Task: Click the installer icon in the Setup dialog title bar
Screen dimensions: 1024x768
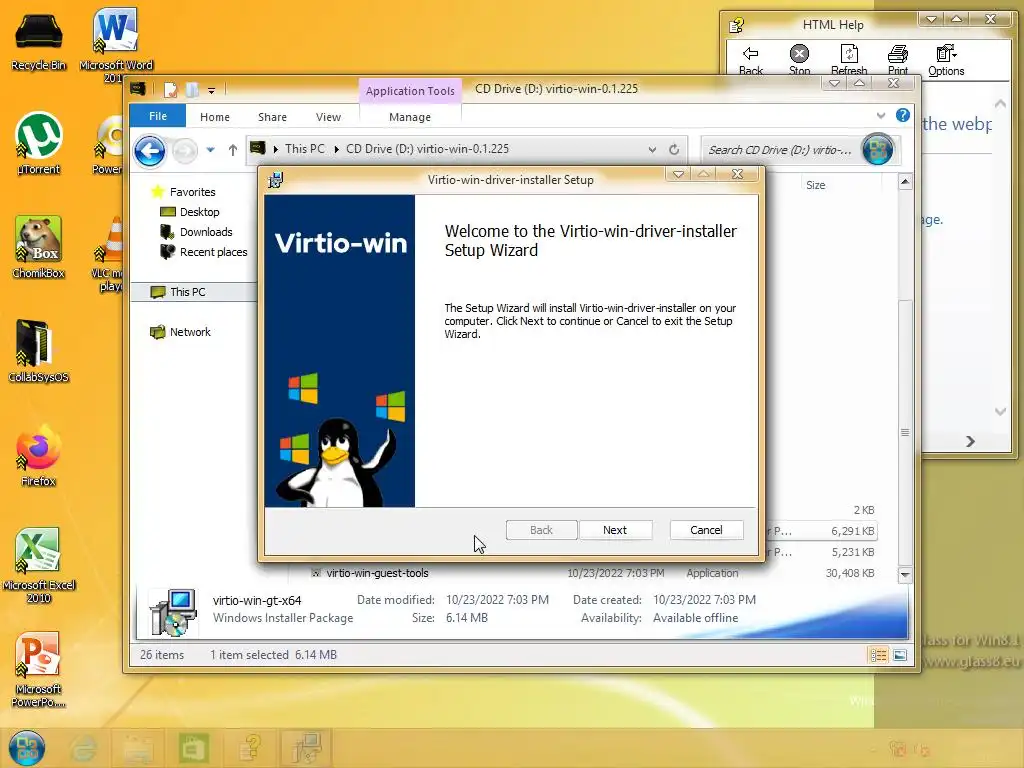Action: point(276,180)
